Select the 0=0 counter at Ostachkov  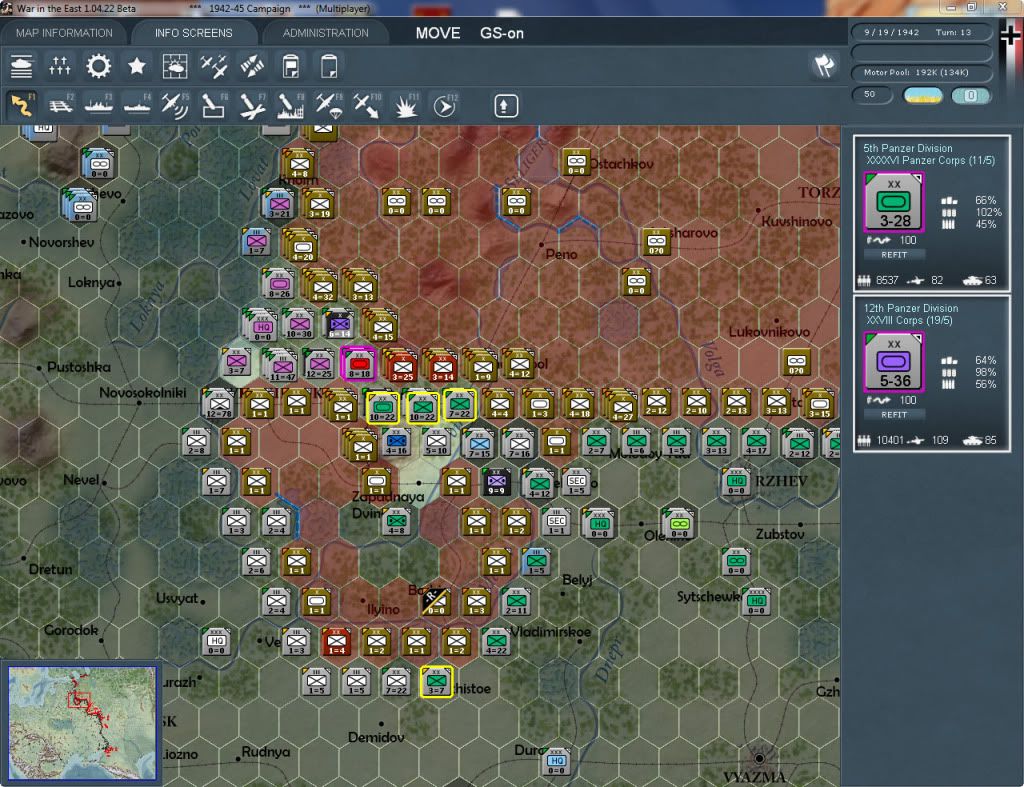[x=576, y=162]
